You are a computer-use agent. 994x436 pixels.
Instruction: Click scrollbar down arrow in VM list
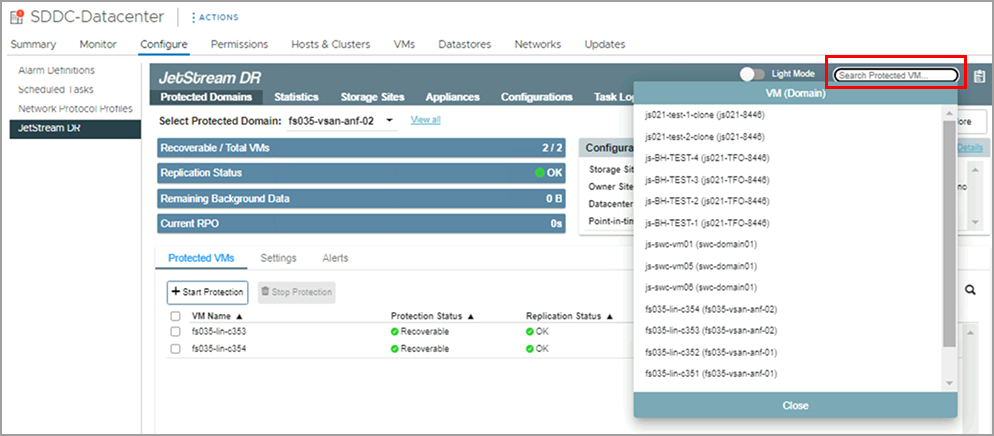click(949, 384)
